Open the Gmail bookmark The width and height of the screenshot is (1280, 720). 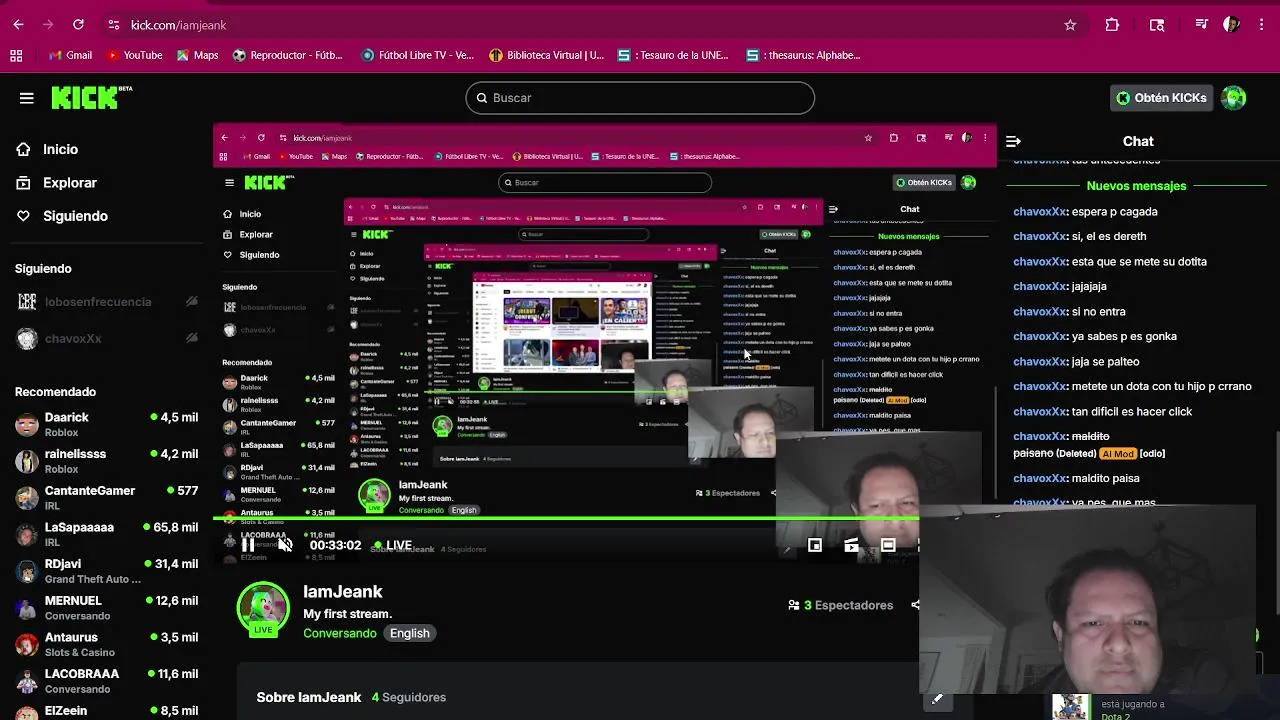[70, 55]
